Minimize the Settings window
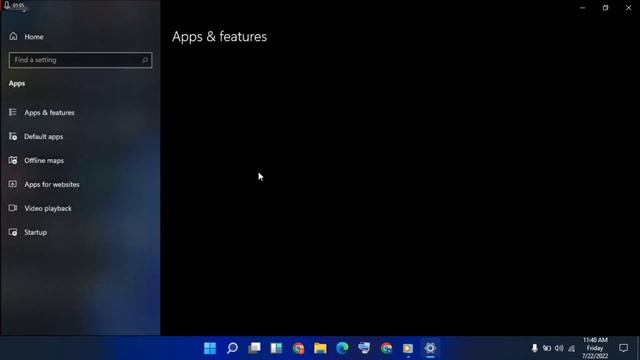Image resolution: width=640 pixels, height=360 pixels. point(582,8)
